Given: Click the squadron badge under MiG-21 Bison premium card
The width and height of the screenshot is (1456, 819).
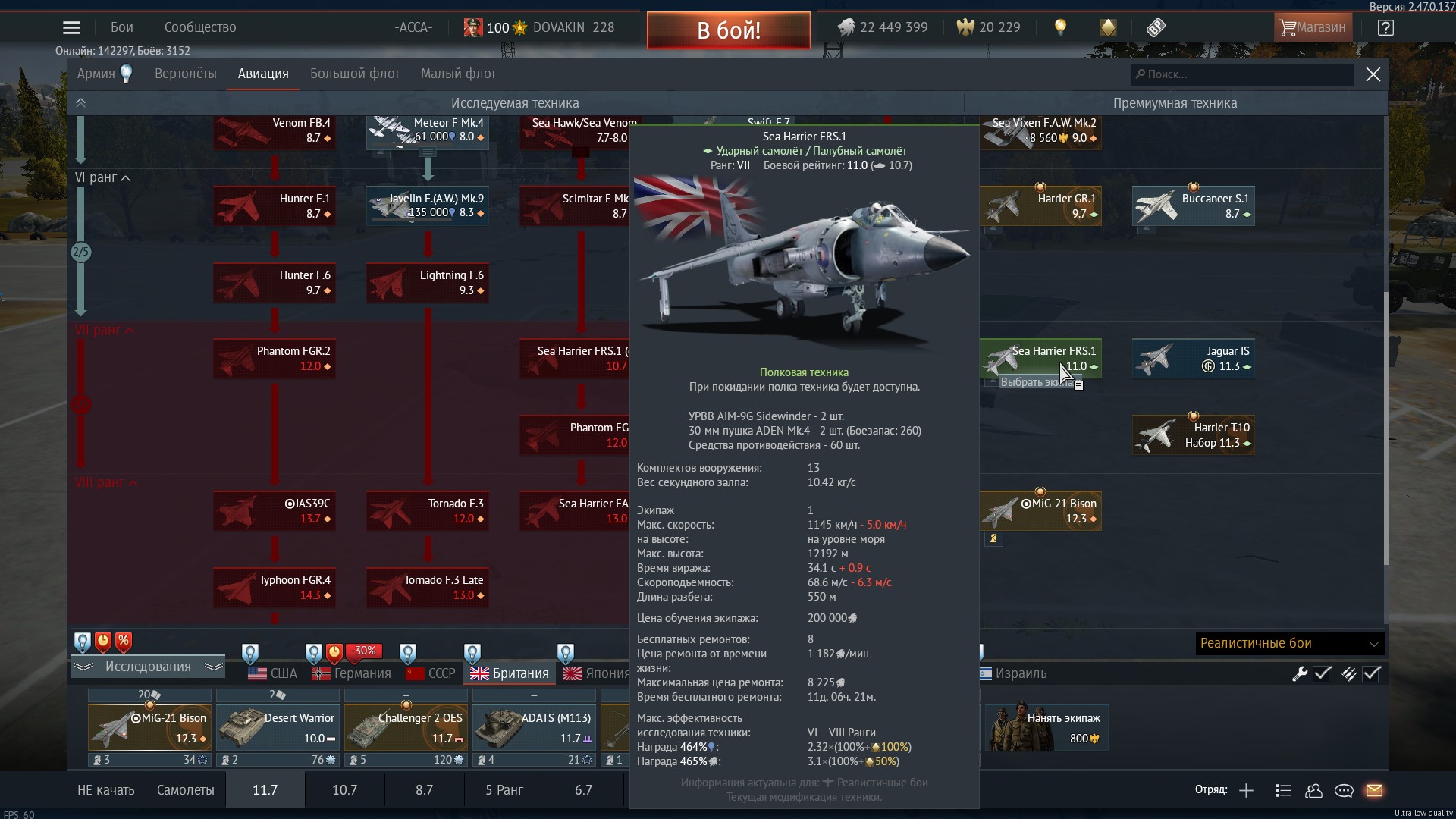Looking at the screenshot, I should tap(993, 538).
